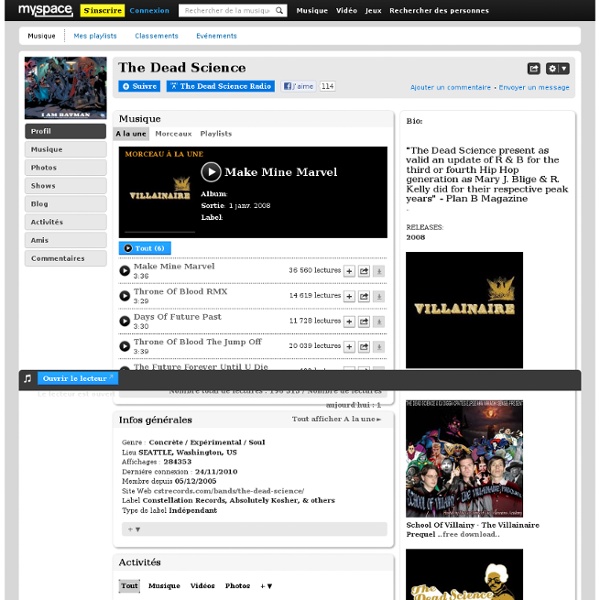Play Days Of Future Past
600x600 pixels.
(125, 321)
